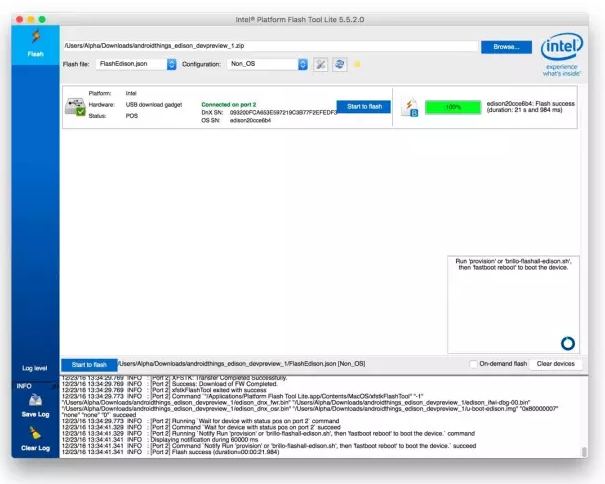Click the flash file path field

[268, 46]
